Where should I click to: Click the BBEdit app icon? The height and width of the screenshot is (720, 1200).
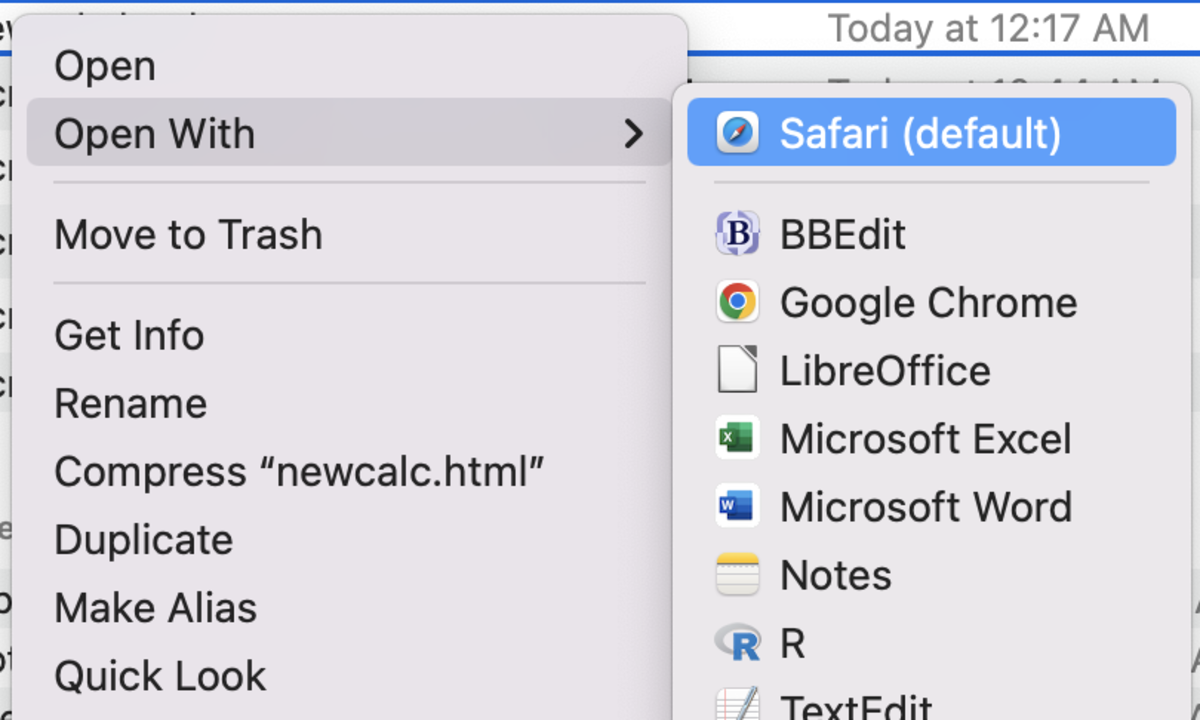click(x=737, y=234)
